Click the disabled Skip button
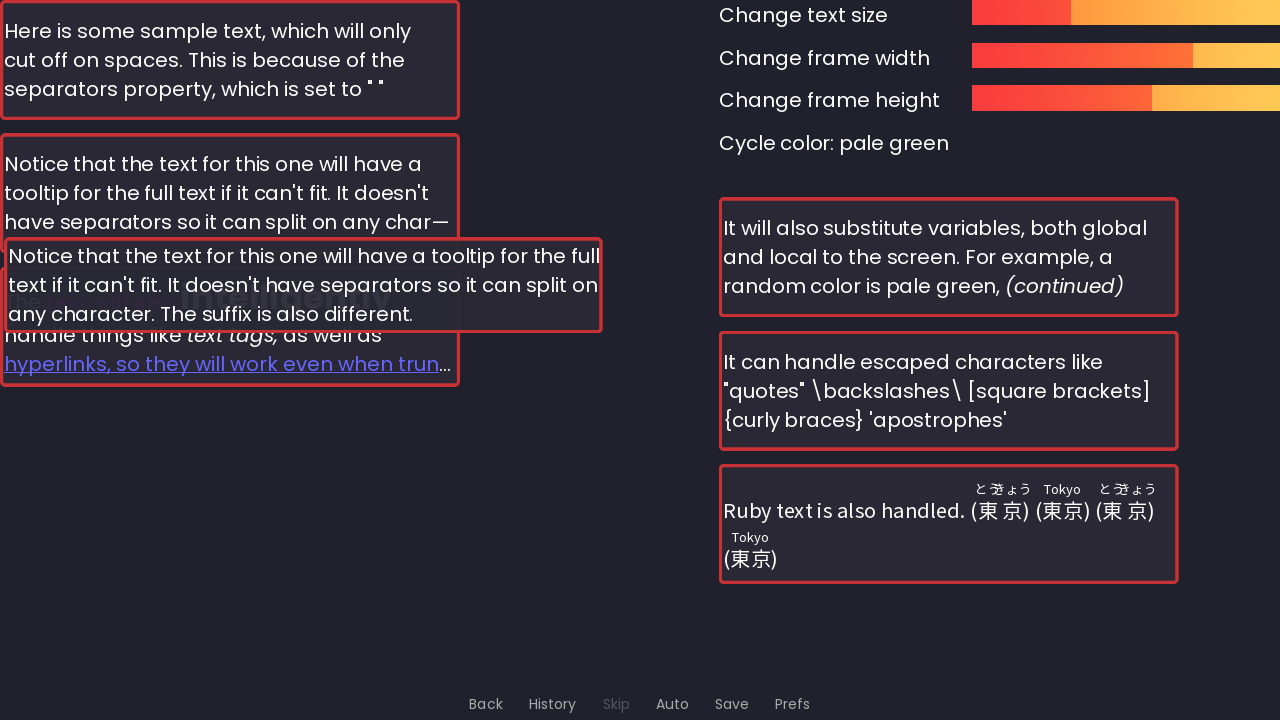The width and height of the screenshot is (1280, 720). click(616, 704)
